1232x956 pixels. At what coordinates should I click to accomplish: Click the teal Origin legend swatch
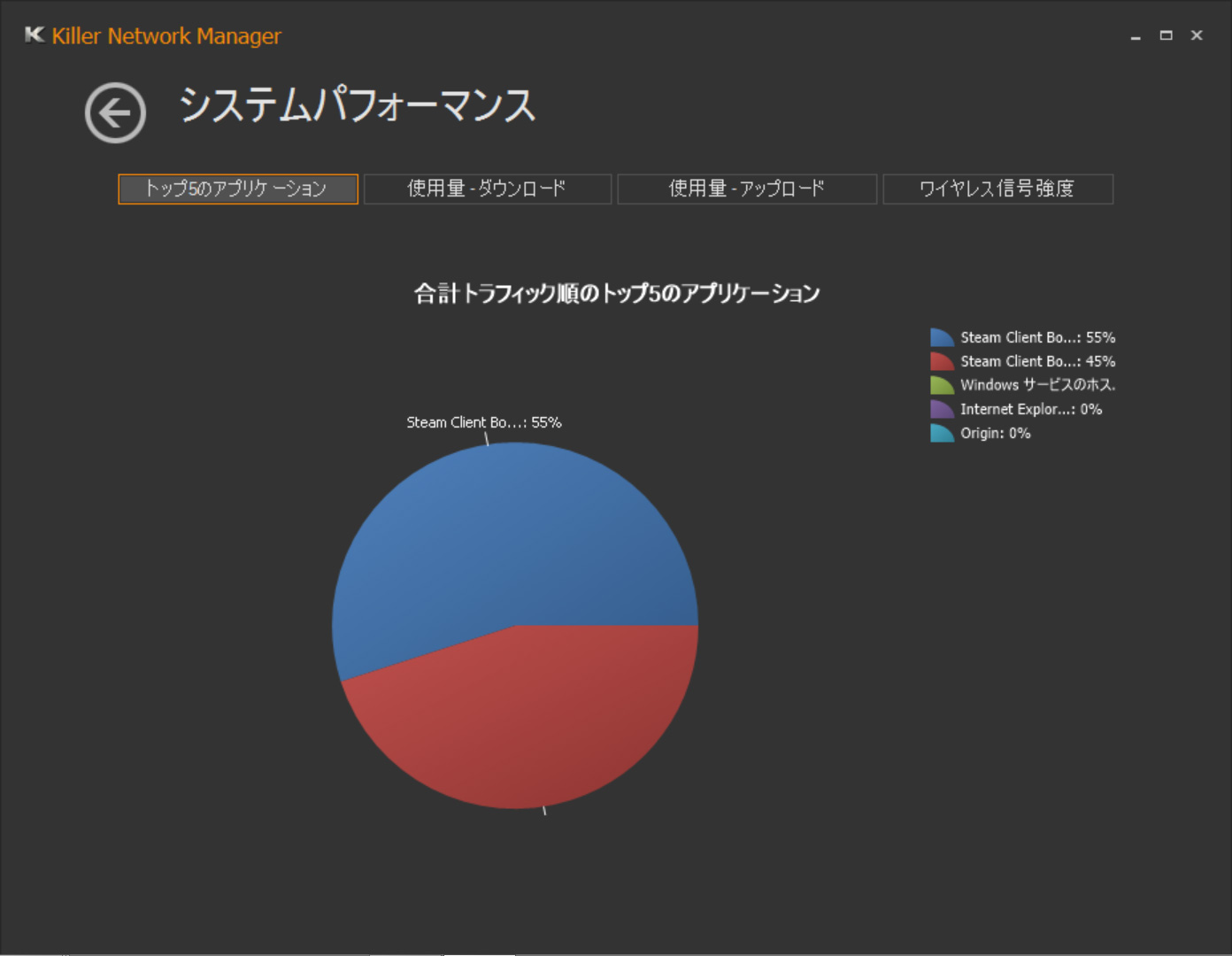942,433
